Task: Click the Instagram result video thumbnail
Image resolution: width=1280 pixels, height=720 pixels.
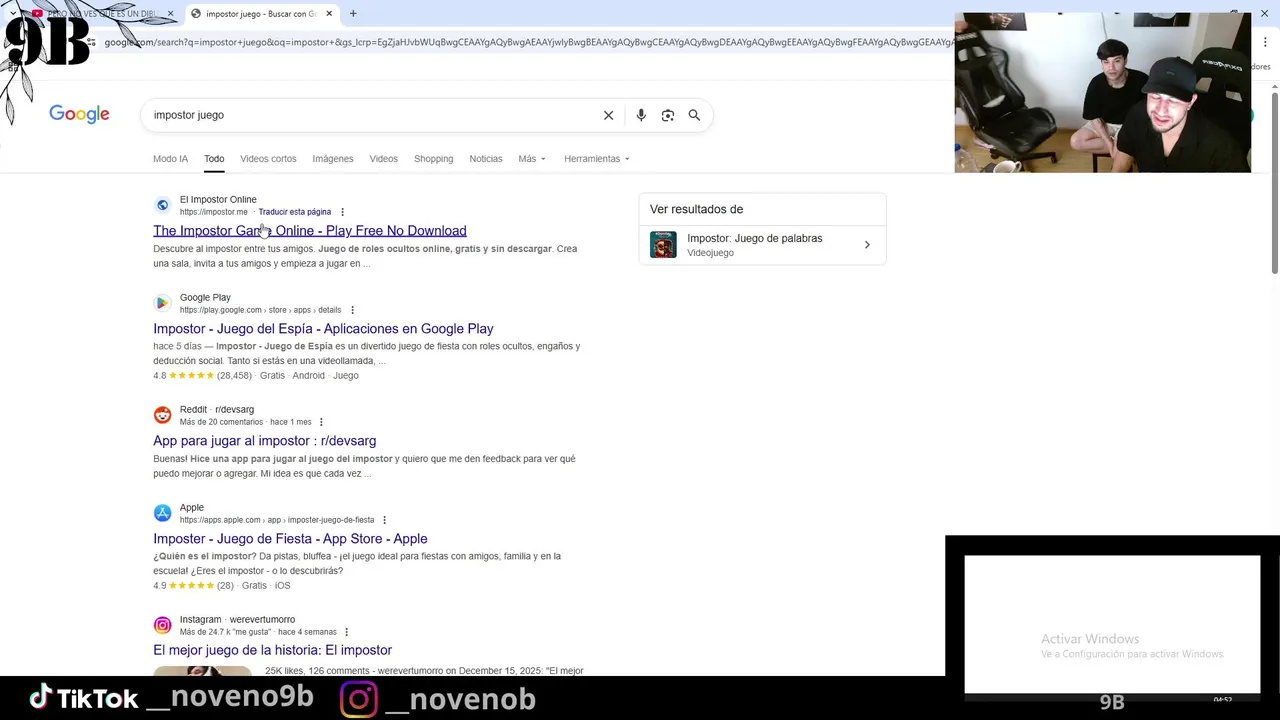Action: coord(202,670)
